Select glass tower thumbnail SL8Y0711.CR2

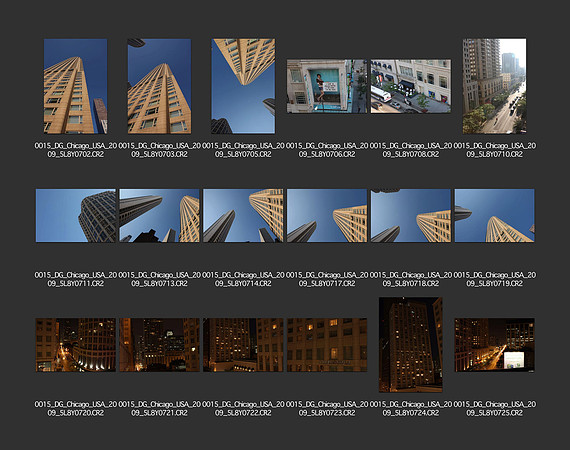(76, 216)
